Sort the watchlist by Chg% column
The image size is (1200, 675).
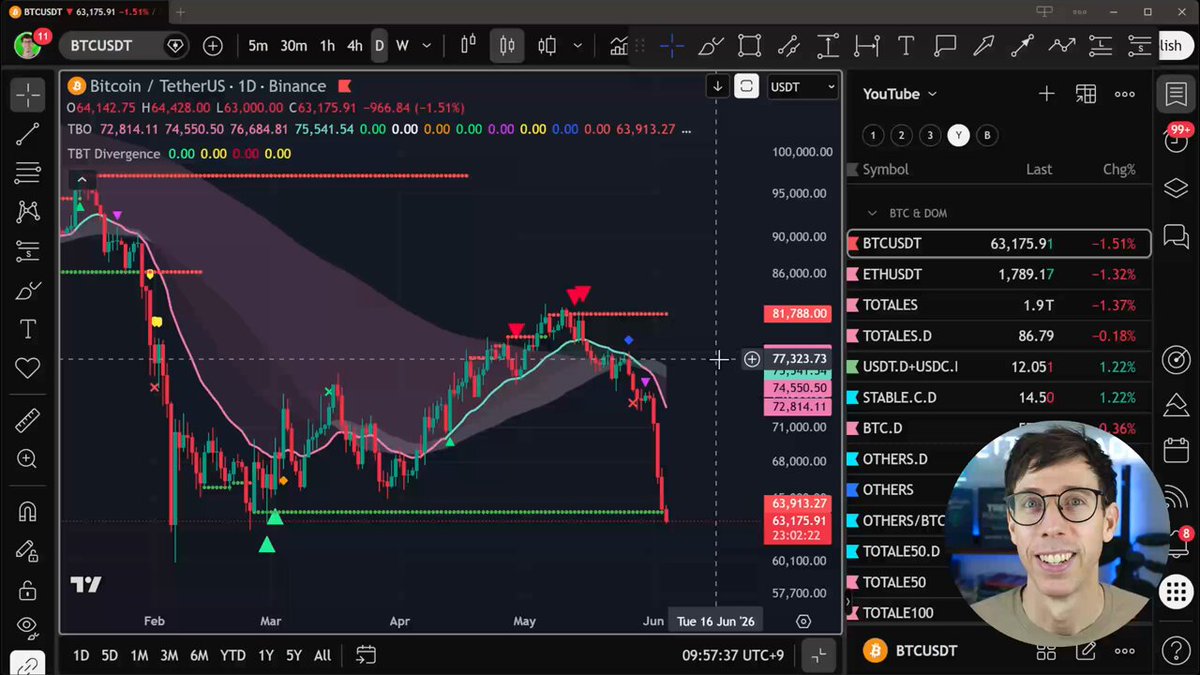pyautogui.click(x=1117, y=169)
